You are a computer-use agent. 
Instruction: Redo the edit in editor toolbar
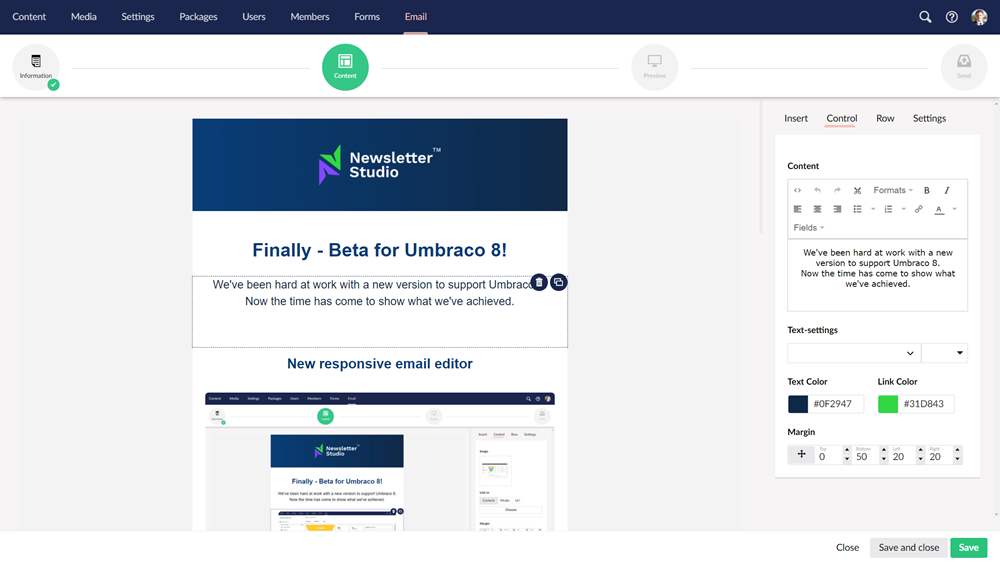click(837, 190)
